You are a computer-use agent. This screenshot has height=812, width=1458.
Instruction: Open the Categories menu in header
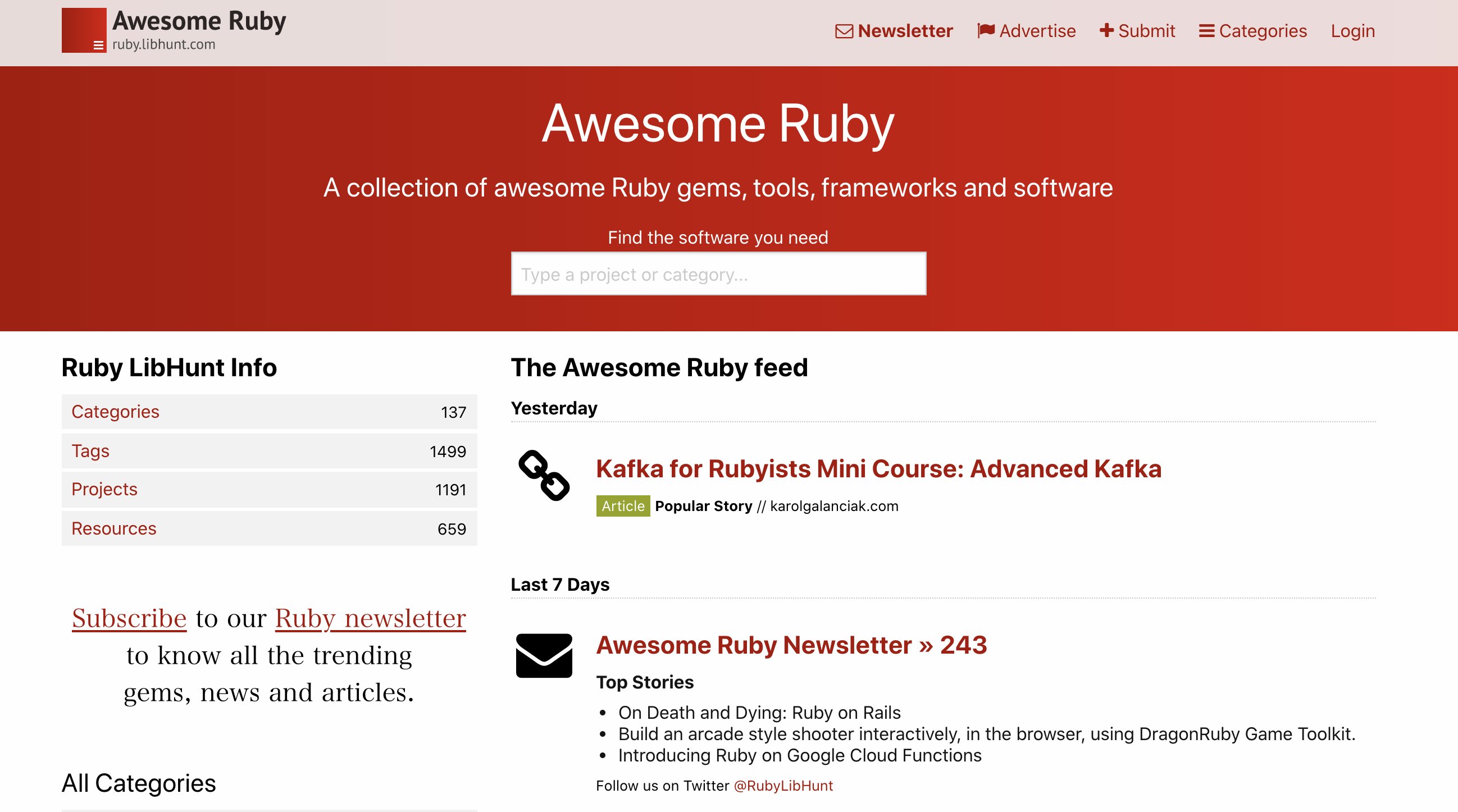coord(1252,31)
